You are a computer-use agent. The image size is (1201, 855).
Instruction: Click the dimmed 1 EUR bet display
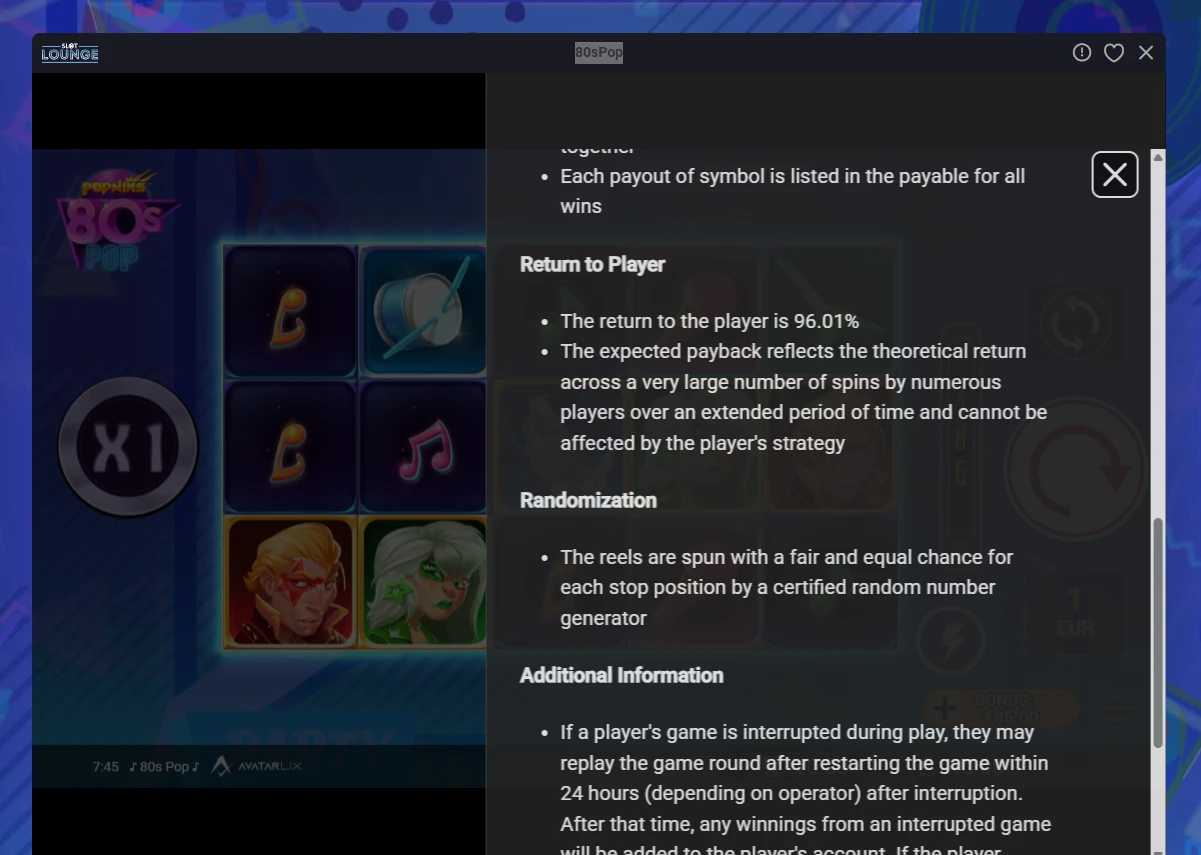[1074, 613]
